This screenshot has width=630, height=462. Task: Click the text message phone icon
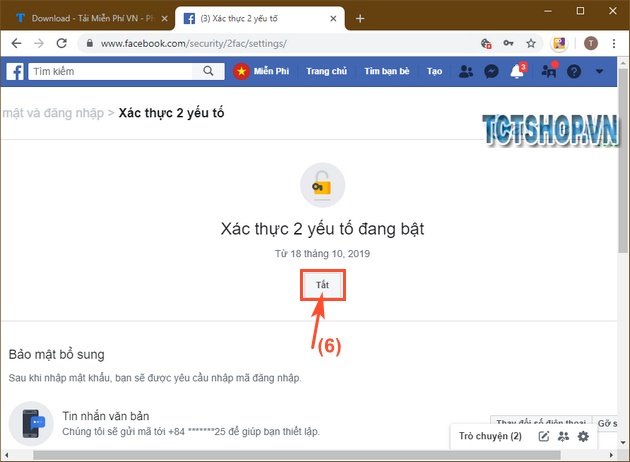[31, 423]
